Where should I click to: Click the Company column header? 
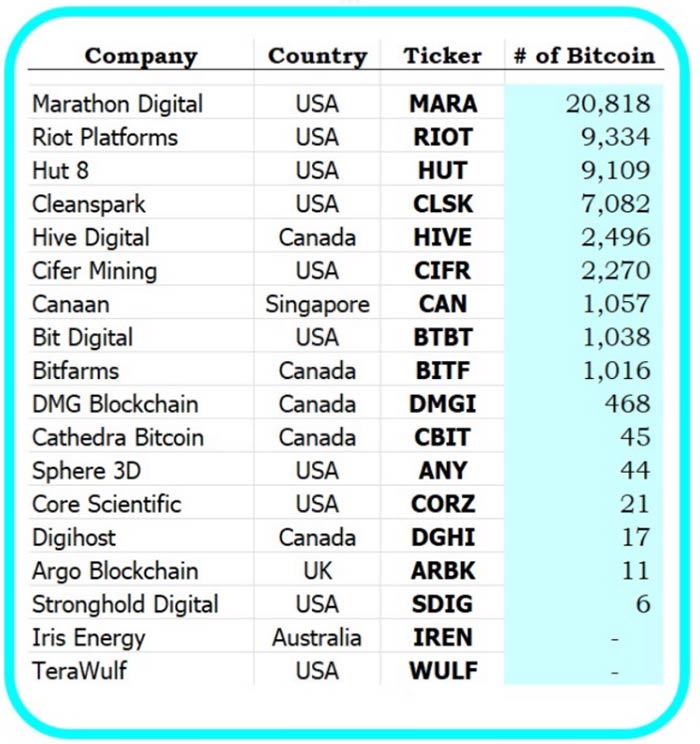coord(140,56)
